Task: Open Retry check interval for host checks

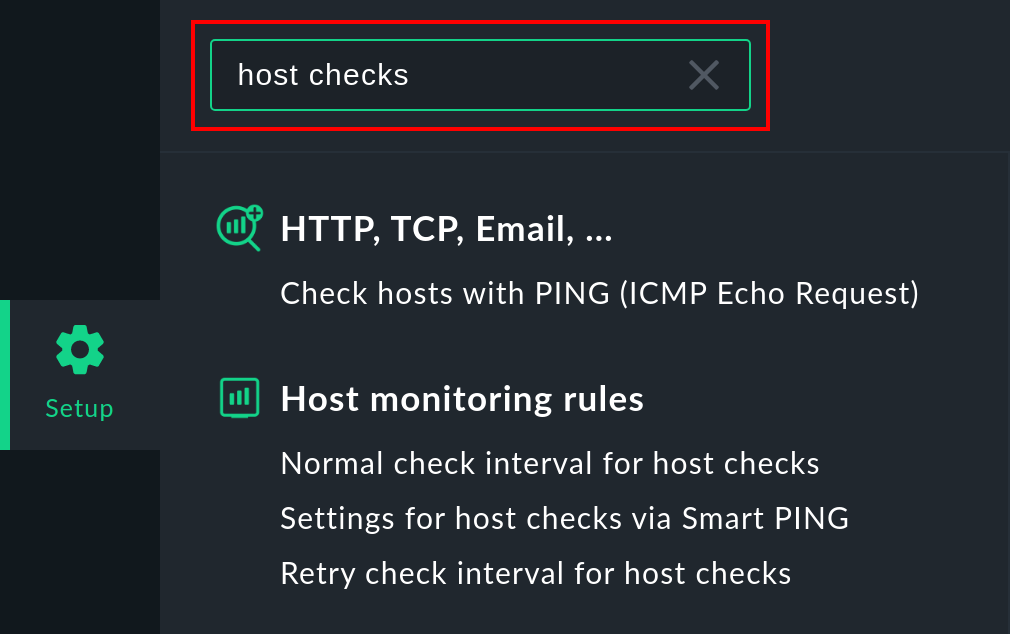Action: point(534,573)
